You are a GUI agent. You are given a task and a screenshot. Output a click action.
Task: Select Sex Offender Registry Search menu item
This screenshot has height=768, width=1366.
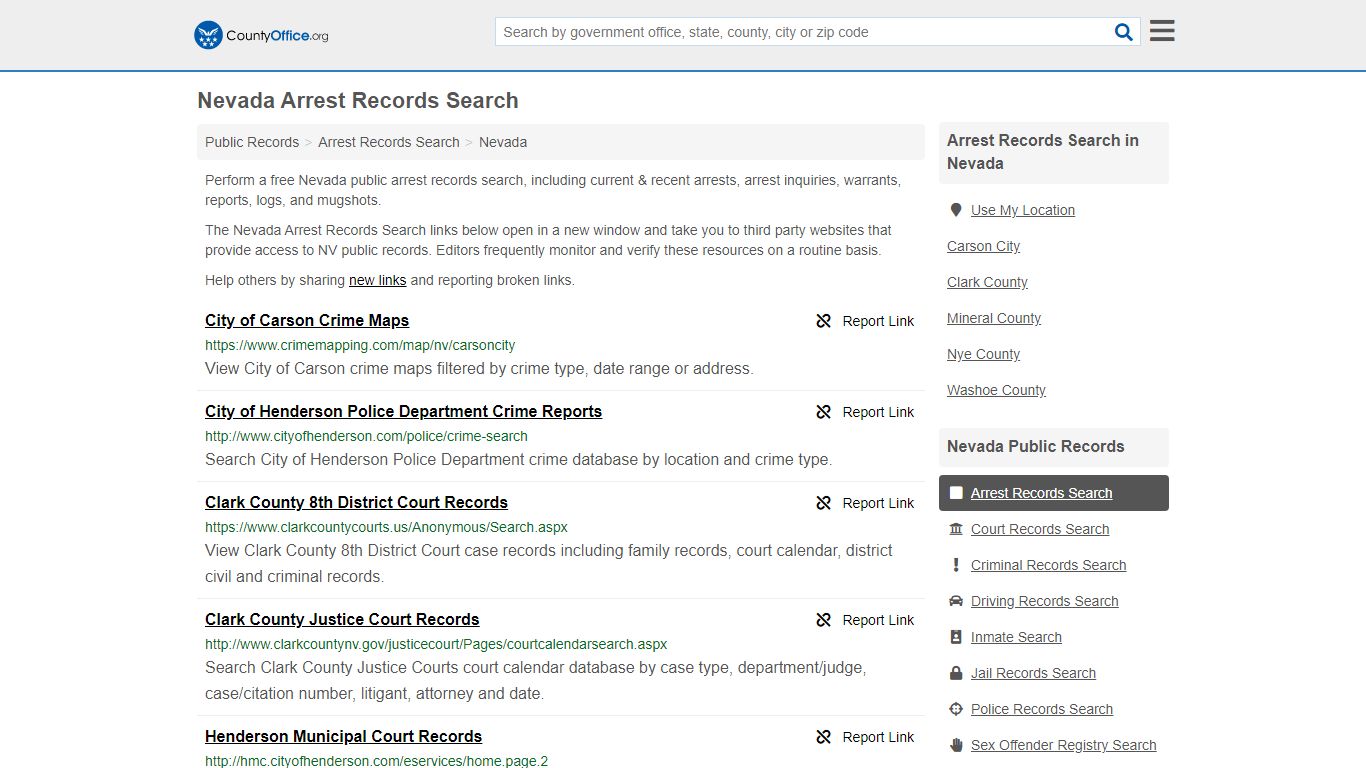pyautogui.click(x=1063, y=745)
